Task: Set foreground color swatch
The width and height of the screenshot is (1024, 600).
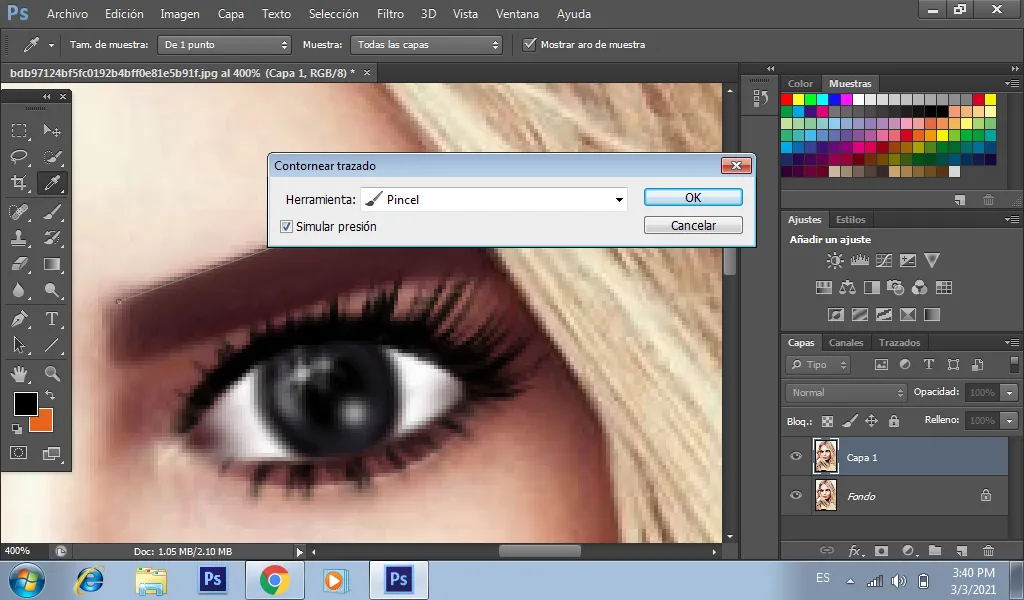Action: (25, 404)
